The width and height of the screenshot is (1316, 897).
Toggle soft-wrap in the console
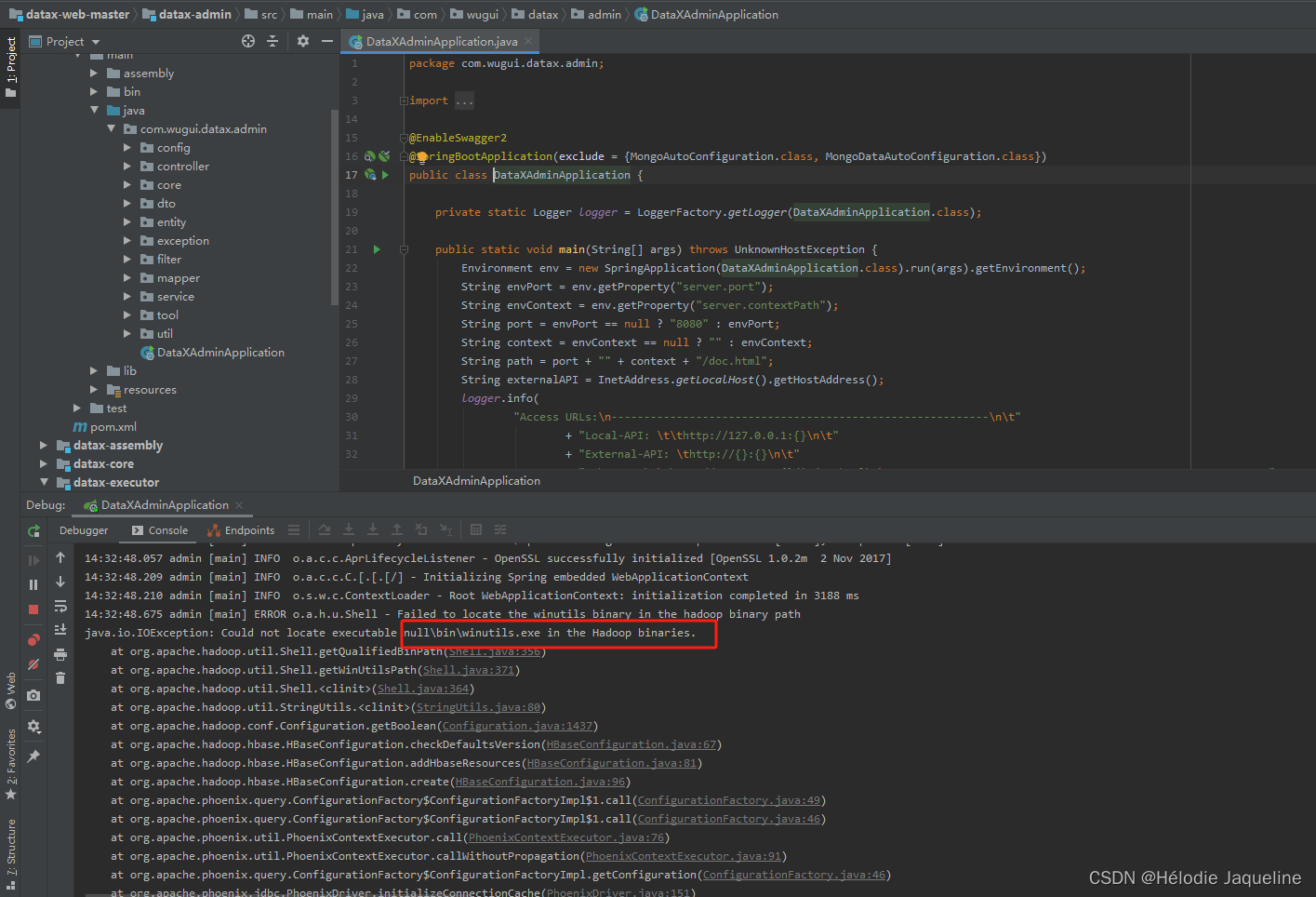60,606
